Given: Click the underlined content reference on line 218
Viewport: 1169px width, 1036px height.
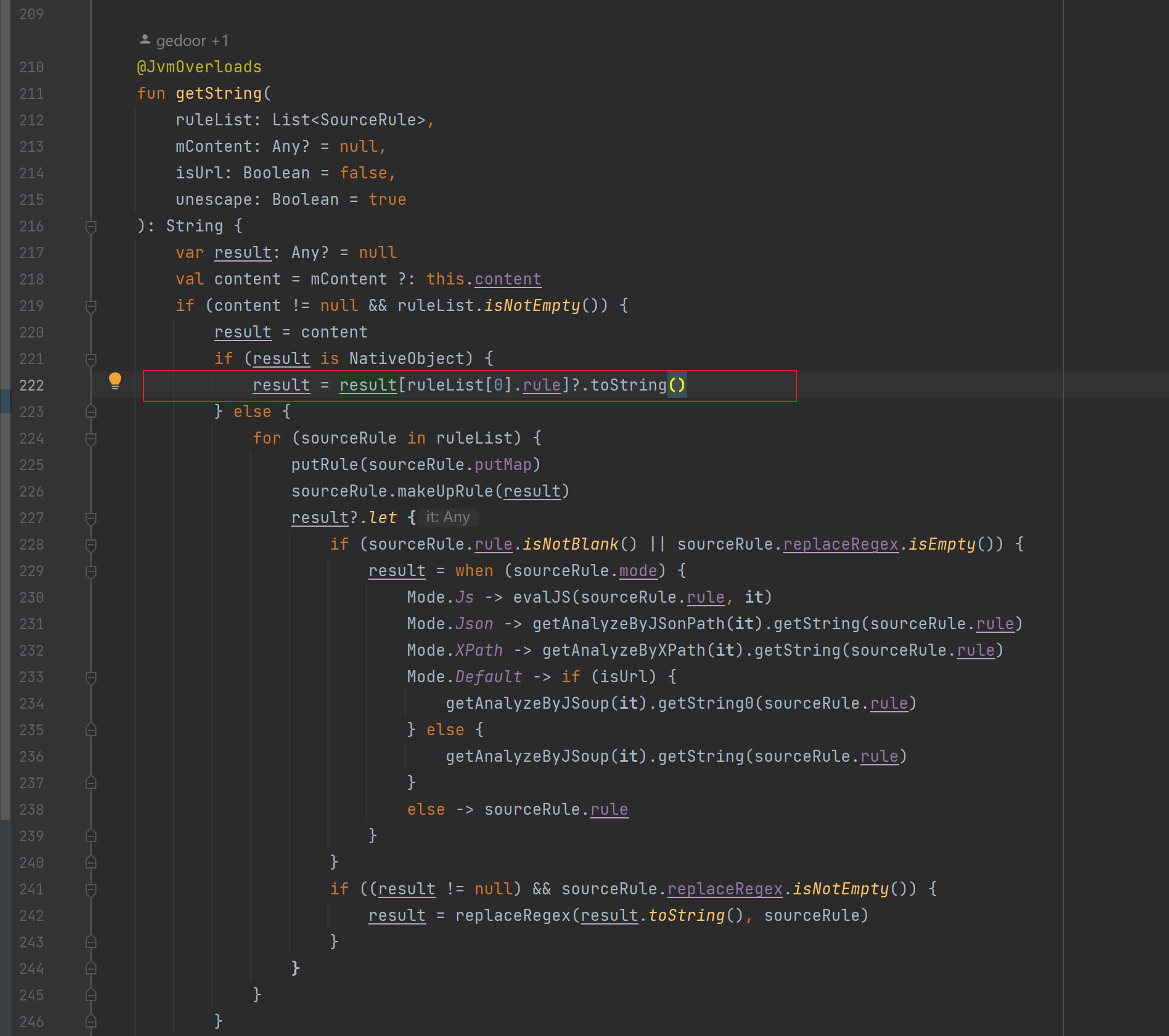Looking at the screenshot, I should click(x=507, y=278).
